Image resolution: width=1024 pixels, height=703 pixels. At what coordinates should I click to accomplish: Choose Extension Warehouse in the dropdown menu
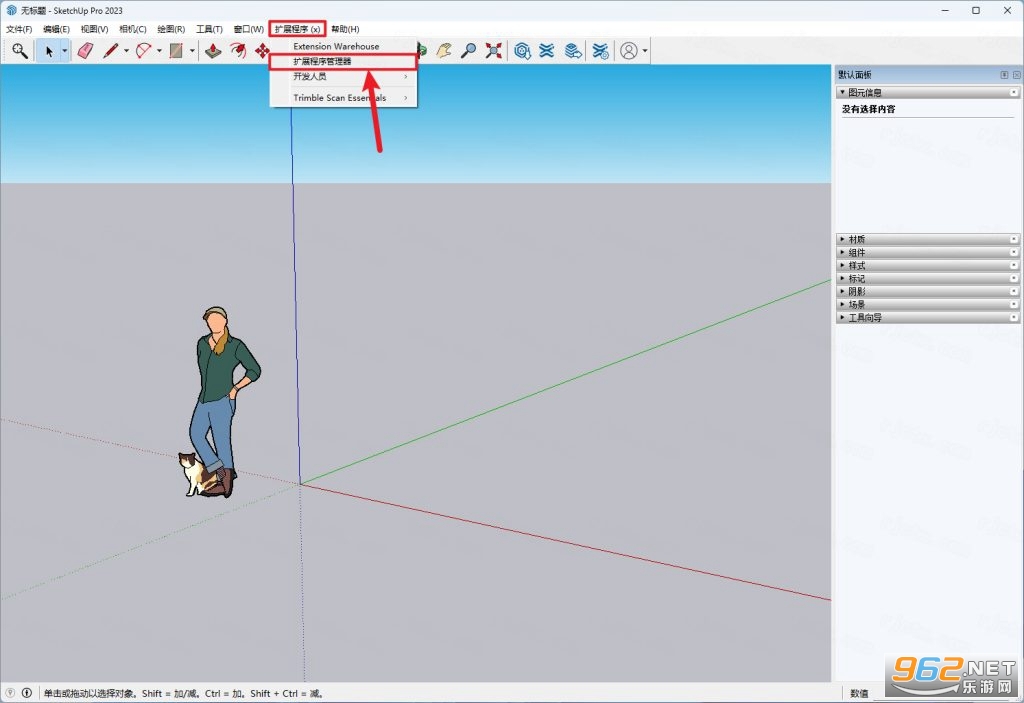pos(344,46)
